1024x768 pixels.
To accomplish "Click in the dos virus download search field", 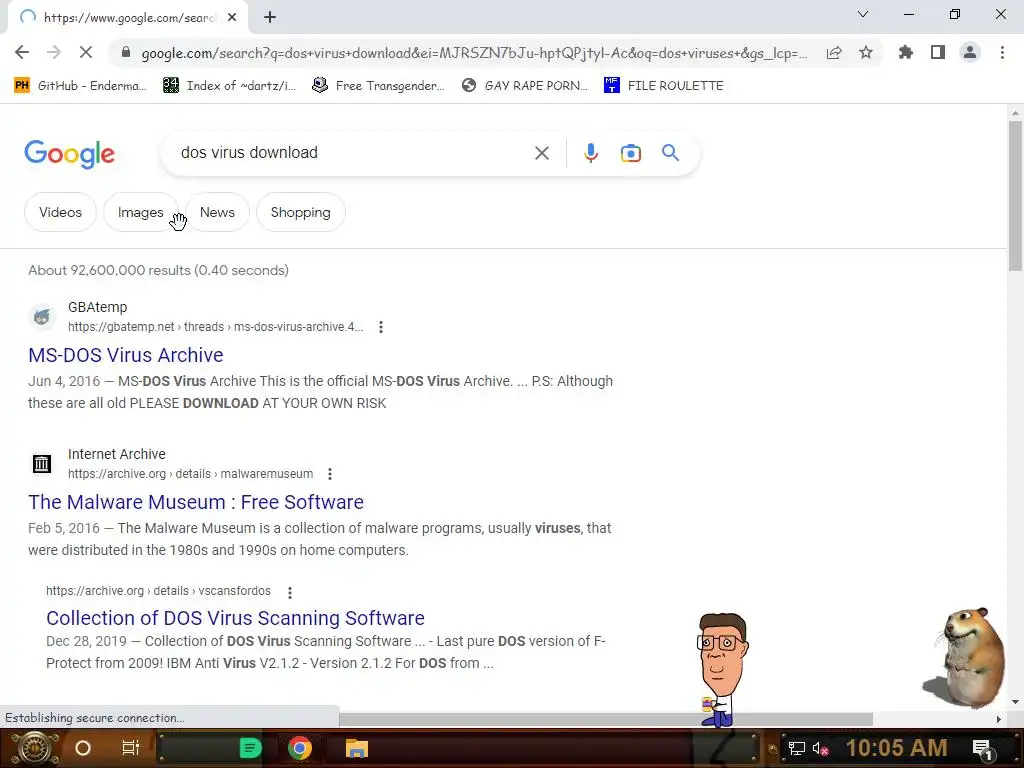I will point(353,153).
